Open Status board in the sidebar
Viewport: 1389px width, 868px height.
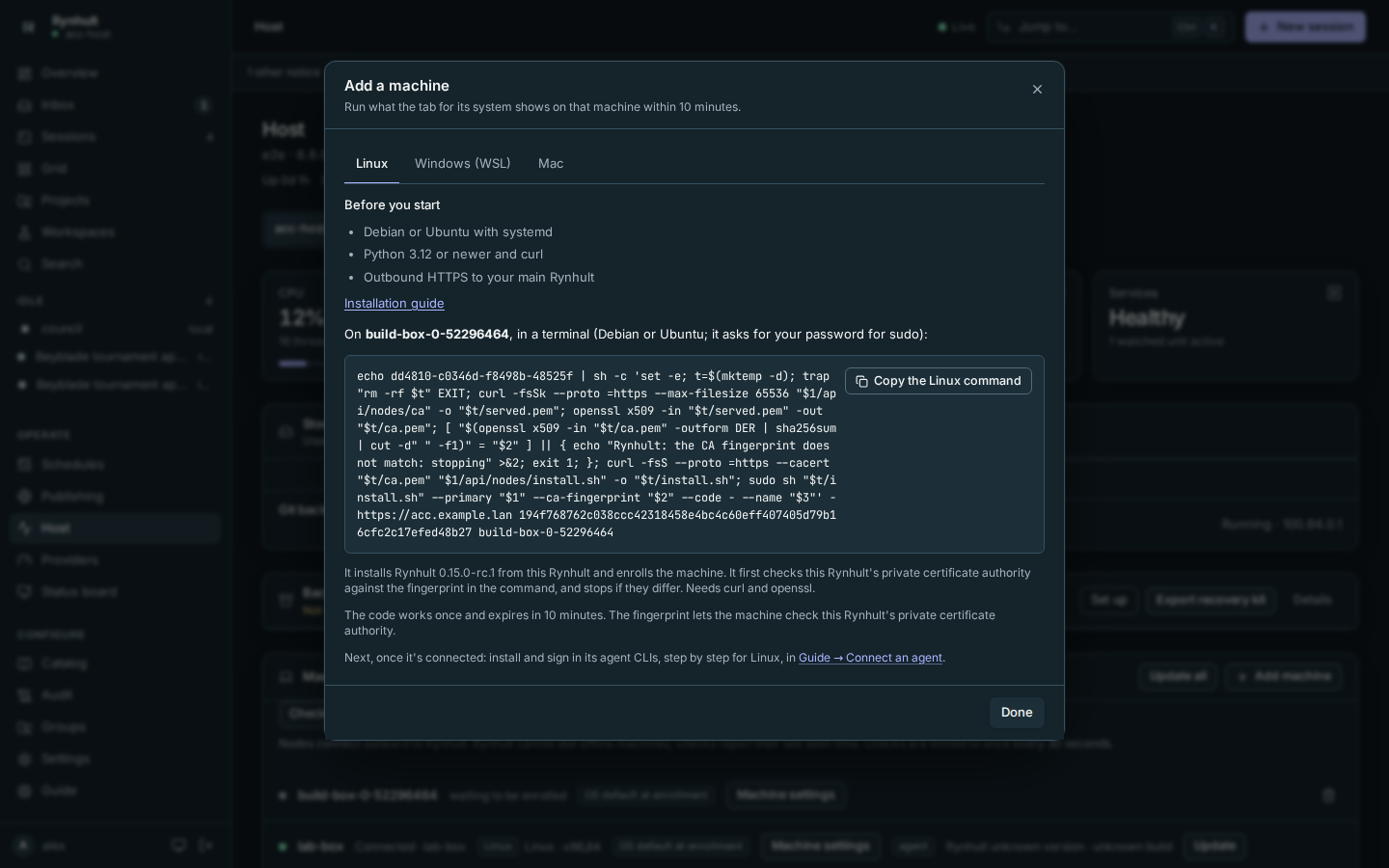(x=116, y=592)
